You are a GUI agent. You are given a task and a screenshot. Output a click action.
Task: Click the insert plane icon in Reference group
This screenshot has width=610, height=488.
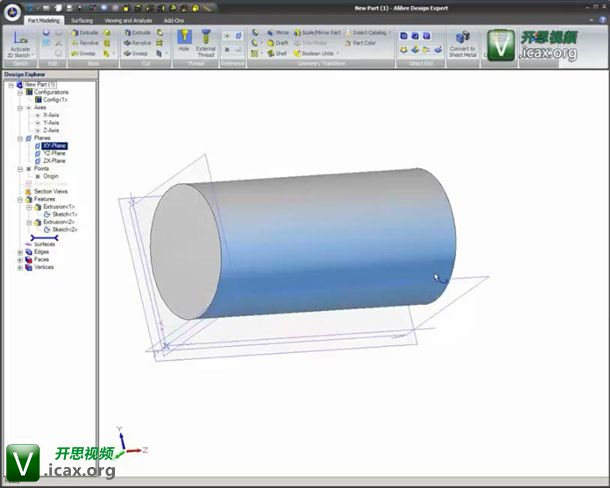(238, 36)
